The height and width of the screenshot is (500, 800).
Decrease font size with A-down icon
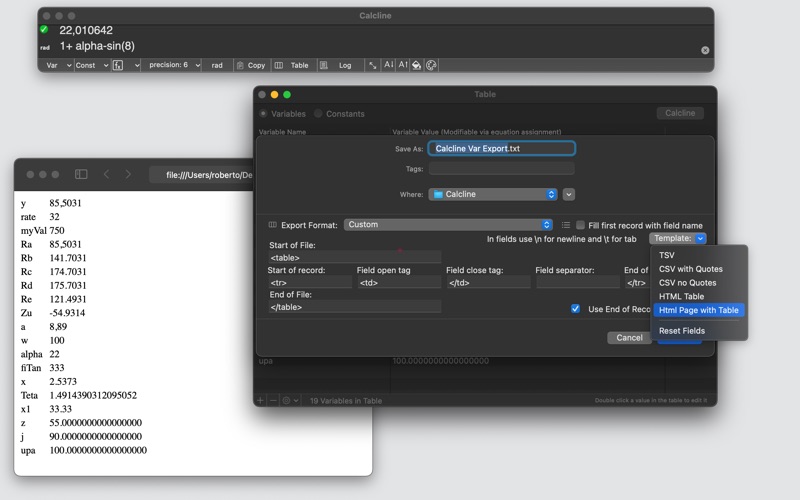(389, 65)
